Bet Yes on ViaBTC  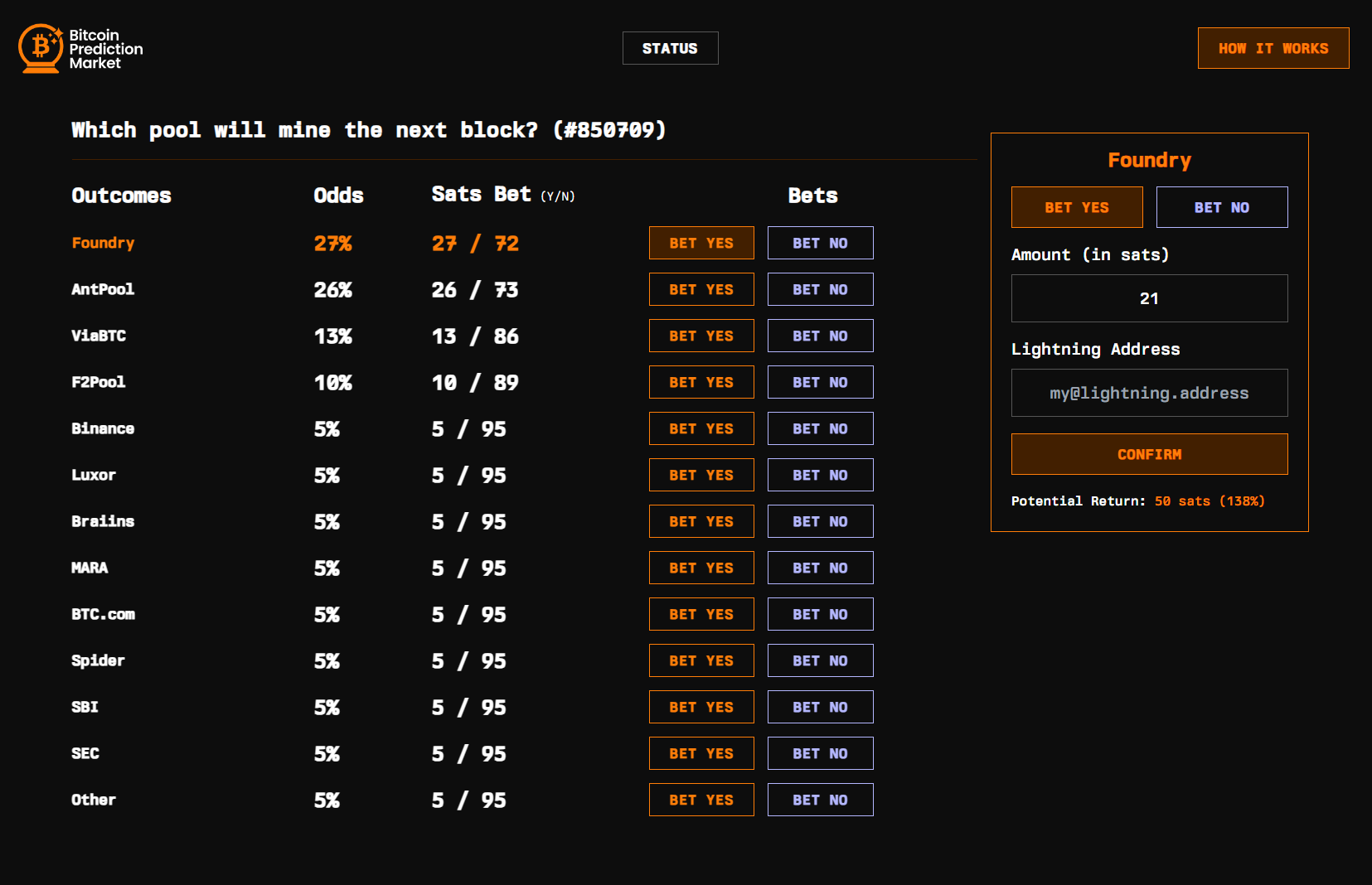tap(701, 336)
